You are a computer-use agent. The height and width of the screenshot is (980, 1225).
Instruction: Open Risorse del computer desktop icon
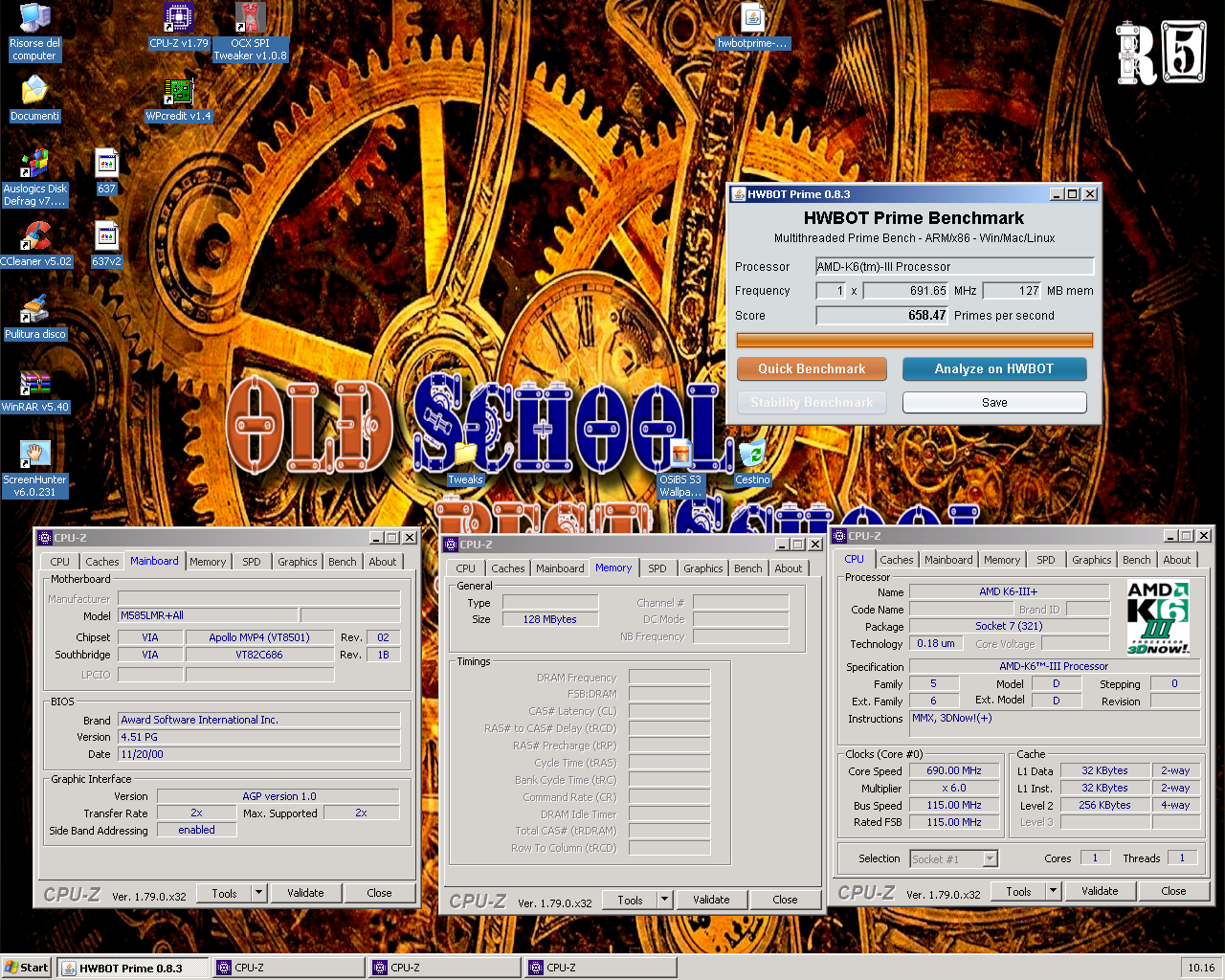coord(34,33)
